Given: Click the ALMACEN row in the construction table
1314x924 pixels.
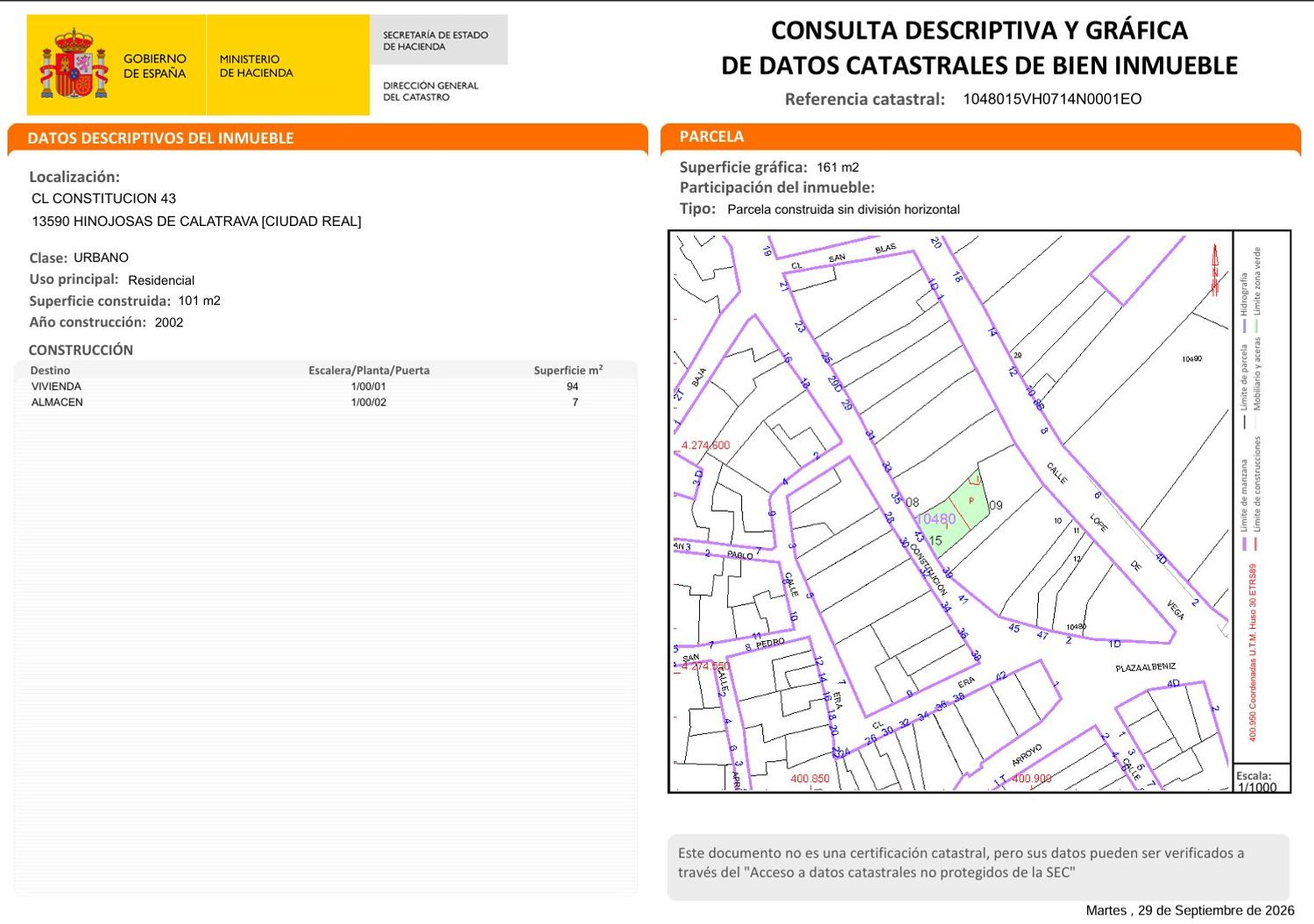Looking at the screenshot, I should point(325,402).
